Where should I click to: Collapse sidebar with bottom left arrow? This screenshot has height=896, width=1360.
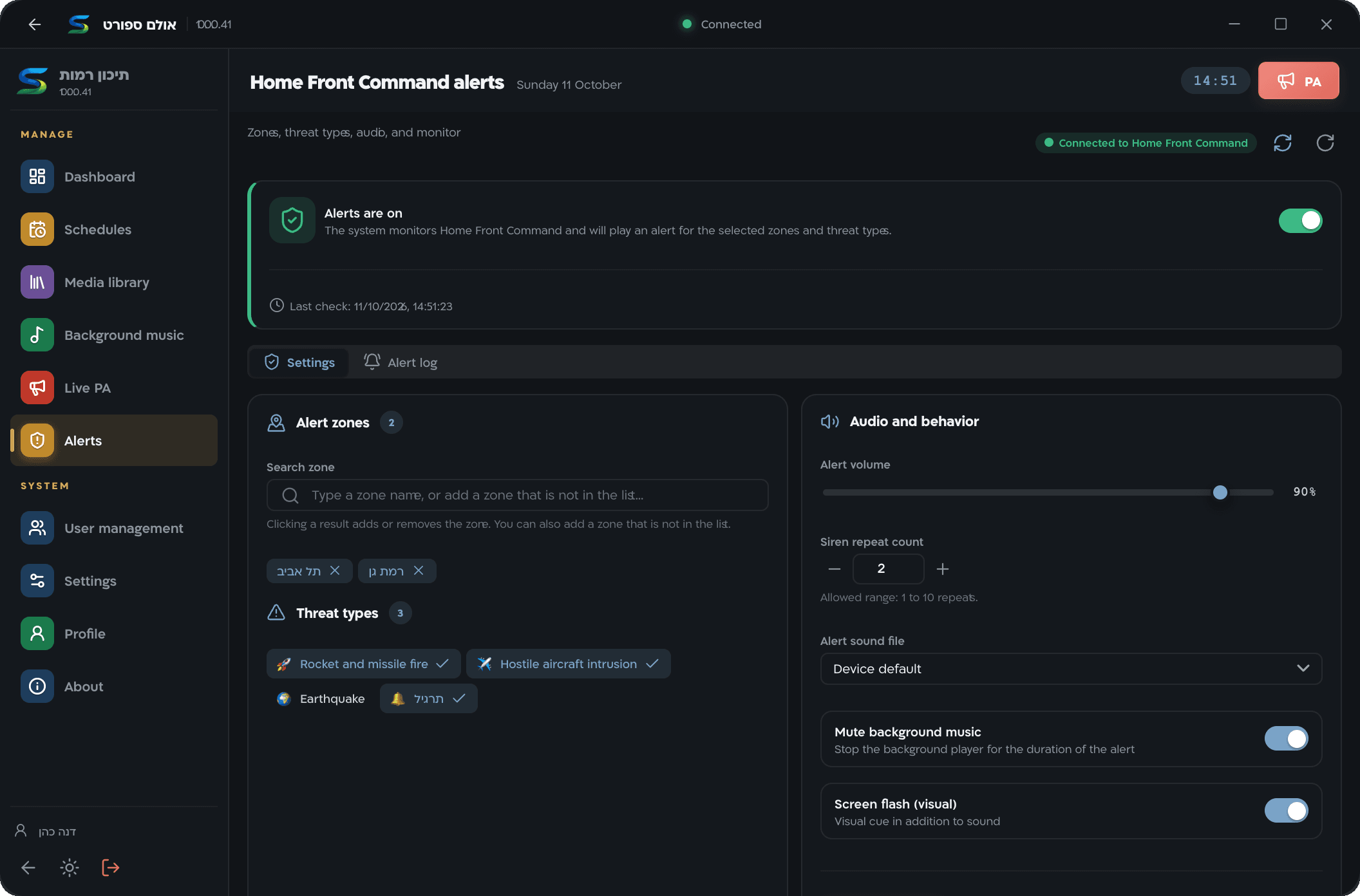[28, 868]
